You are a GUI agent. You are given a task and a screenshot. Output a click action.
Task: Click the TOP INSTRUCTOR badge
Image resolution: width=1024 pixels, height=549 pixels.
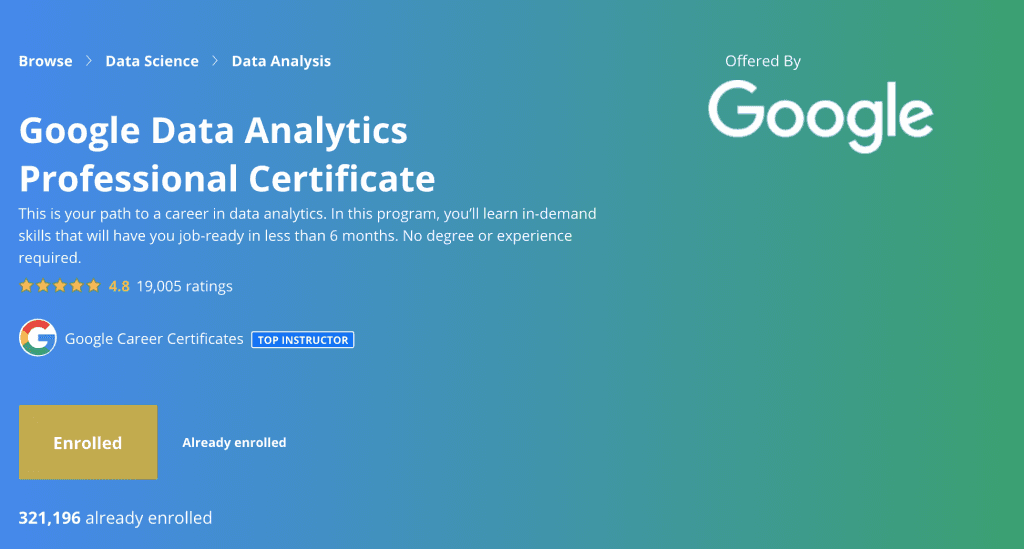click(x=302, y=339)
